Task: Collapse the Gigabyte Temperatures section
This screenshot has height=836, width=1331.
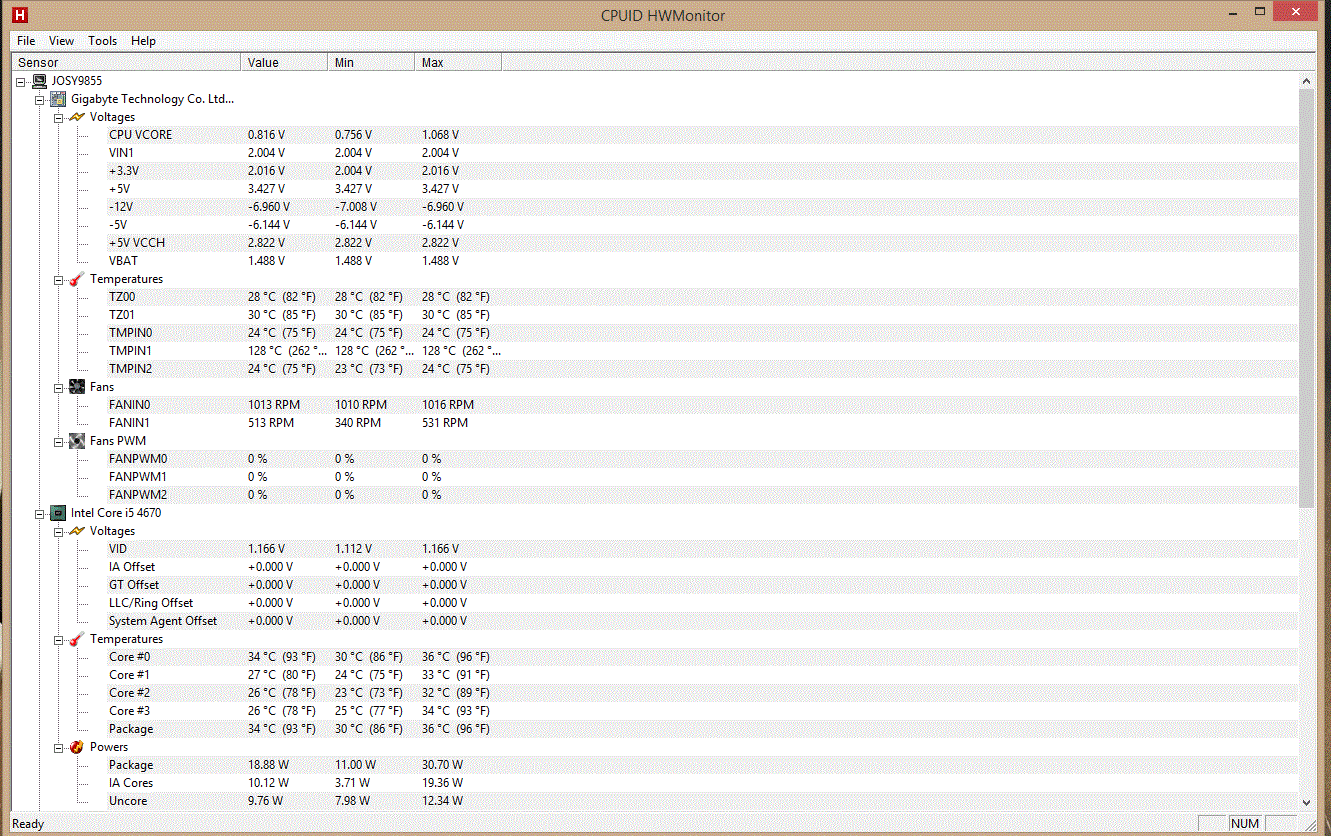Action: pos(58,280)
